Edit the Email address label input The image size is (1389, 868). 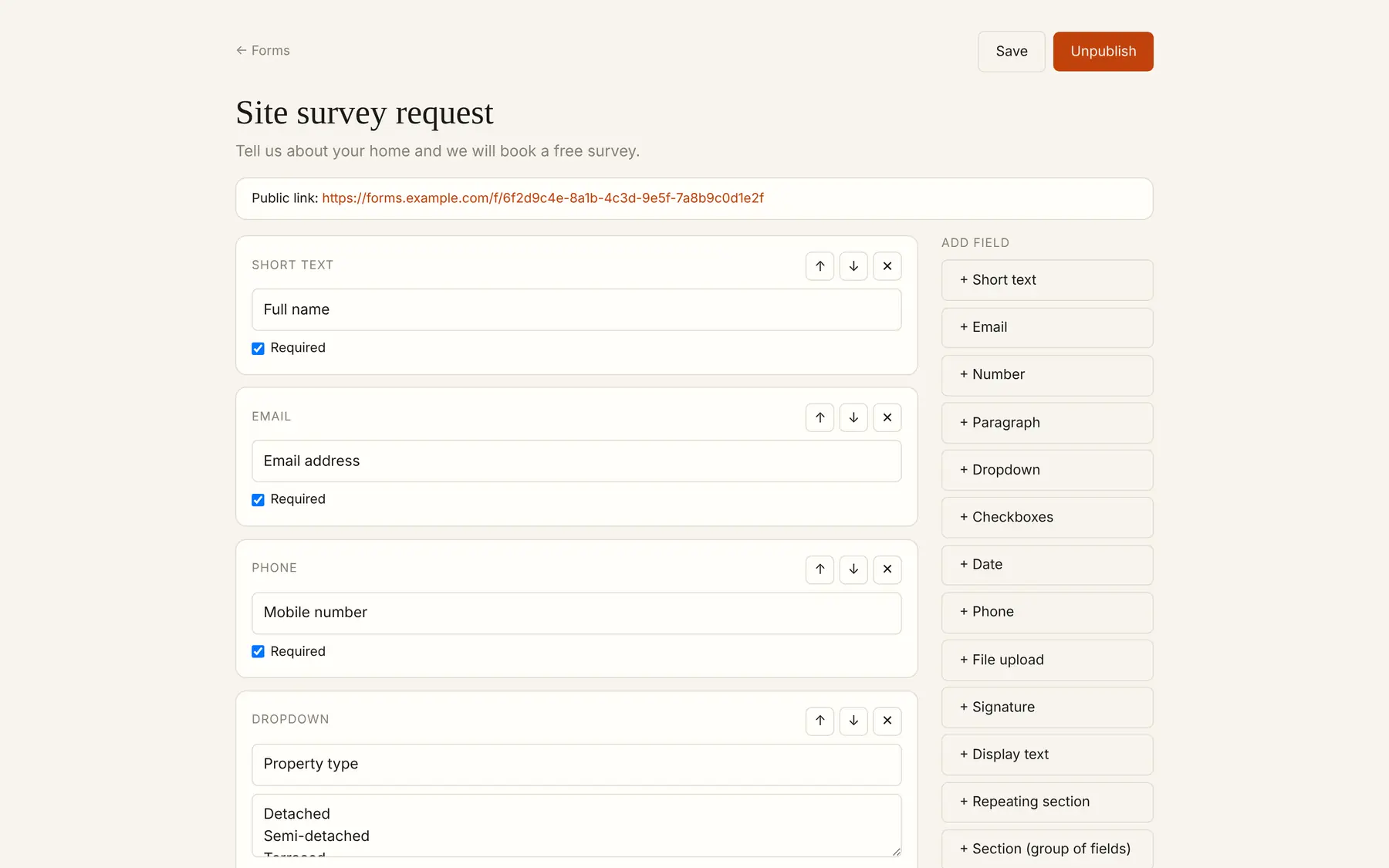click(x=576, y=461)
